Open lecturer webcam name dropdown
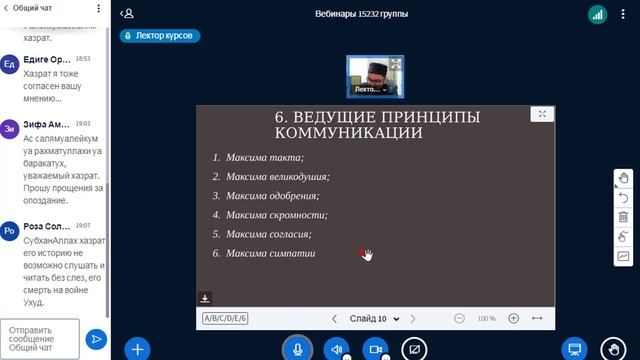 coord(371,89)
